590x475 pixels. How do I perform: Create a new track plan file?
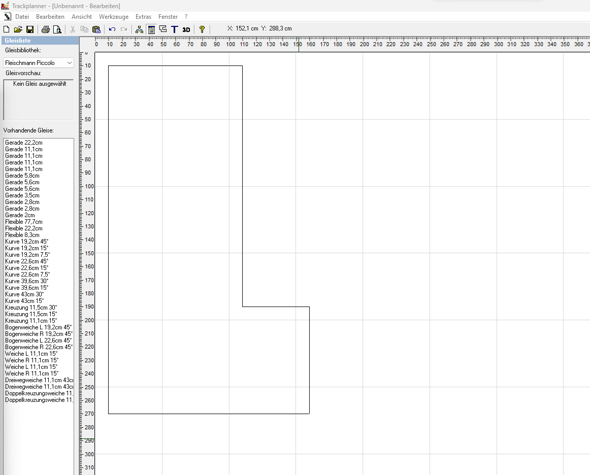click(6, 29)
